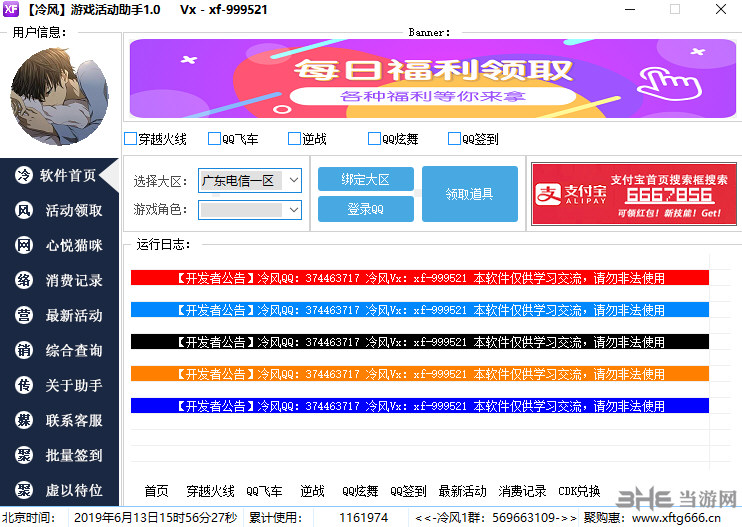
Task: Expand the 选择大区 dropdown arrow
Action: click(x=293, y=180)
